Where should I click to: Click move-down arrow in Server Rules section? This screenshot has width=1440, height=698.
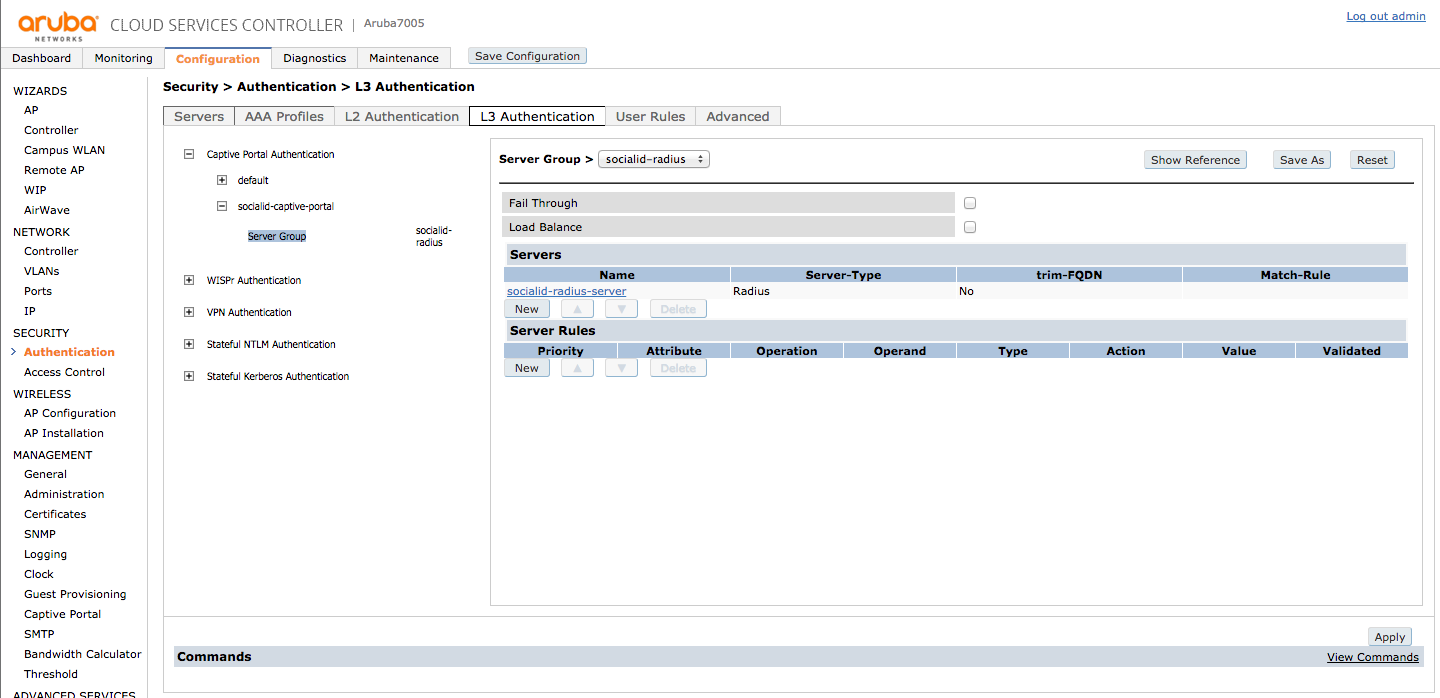click(x=621, y=368)
